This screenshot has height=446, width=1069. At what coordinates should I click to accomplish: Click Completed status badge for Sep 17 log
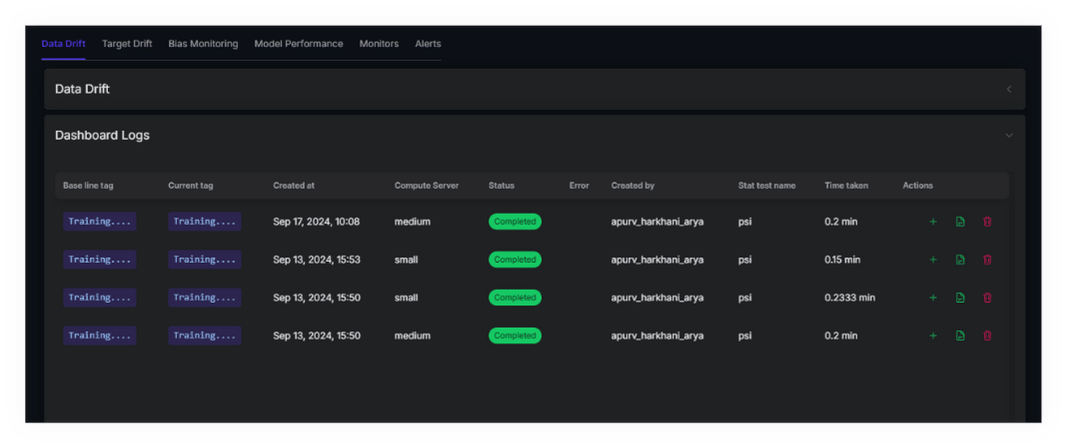pos(515,222)
